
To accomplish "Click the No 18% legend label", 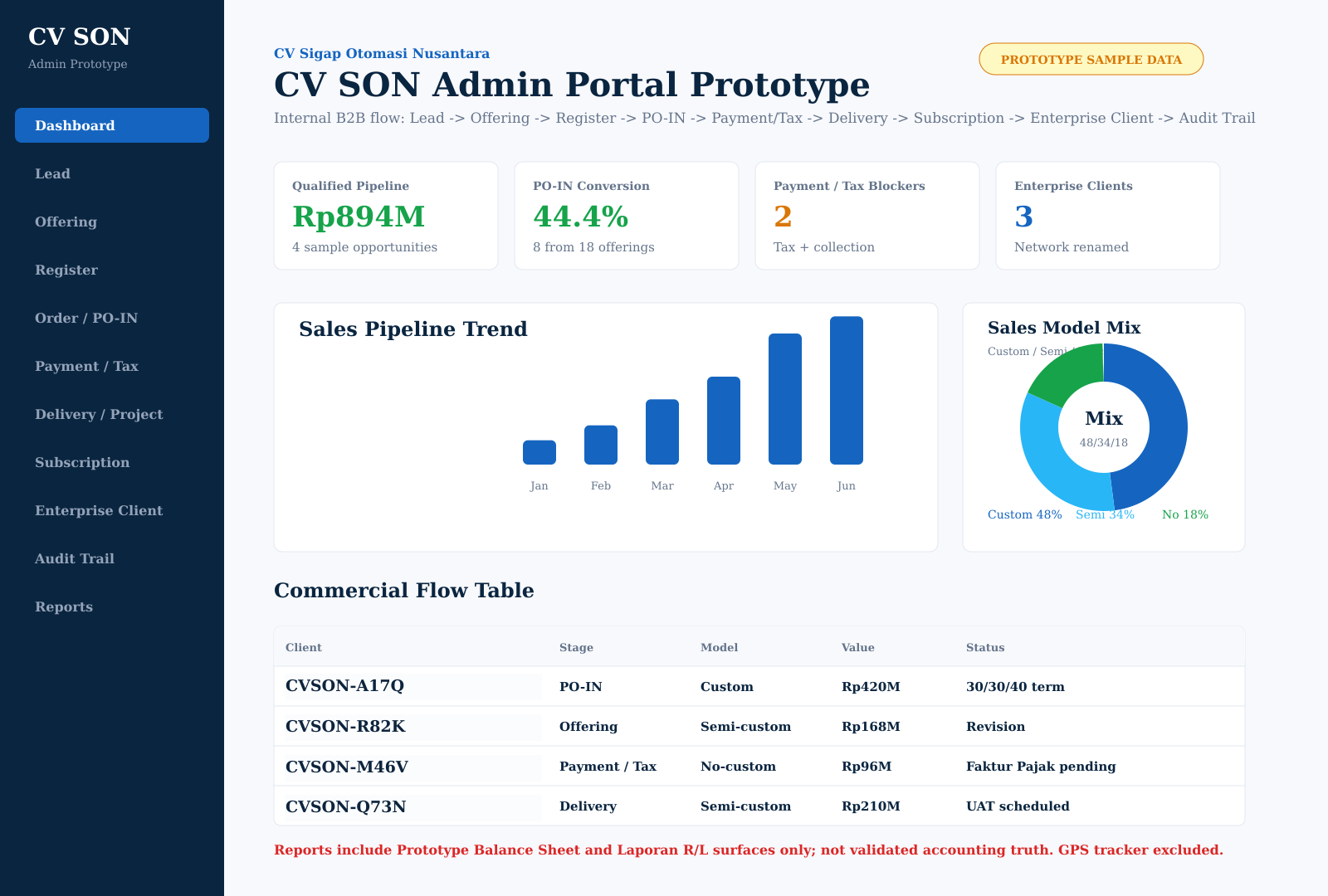I will (x=1185, y=514).
